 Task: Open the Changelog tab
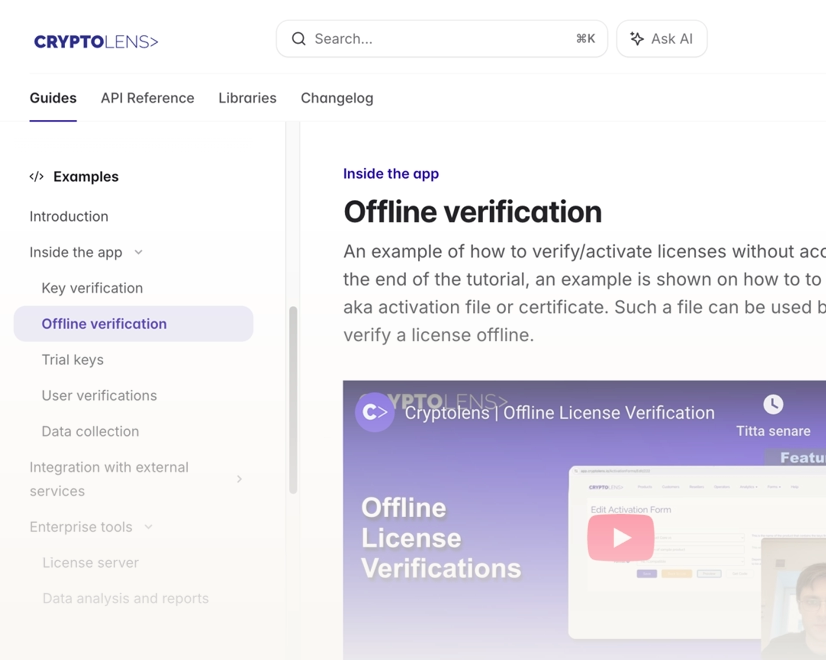point(337,98)
